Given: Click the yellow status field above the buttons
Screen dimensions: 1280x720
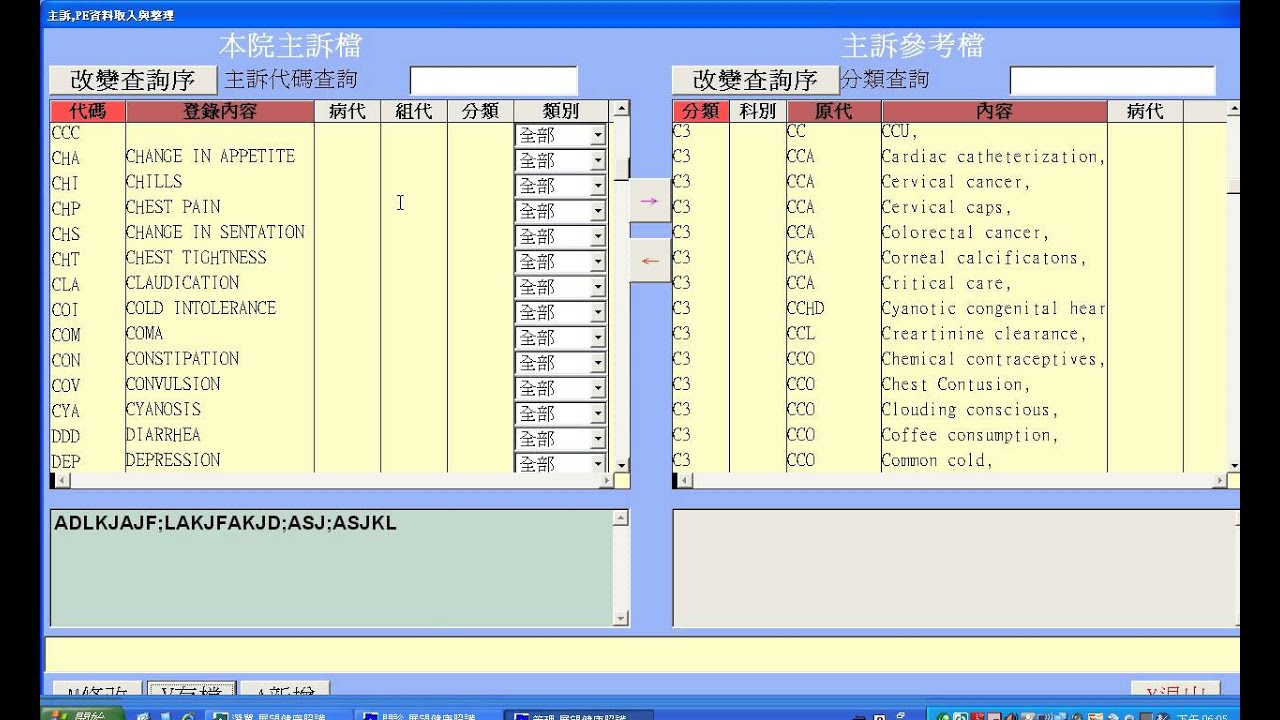Looking at the screenshot, I should (642, 654).
